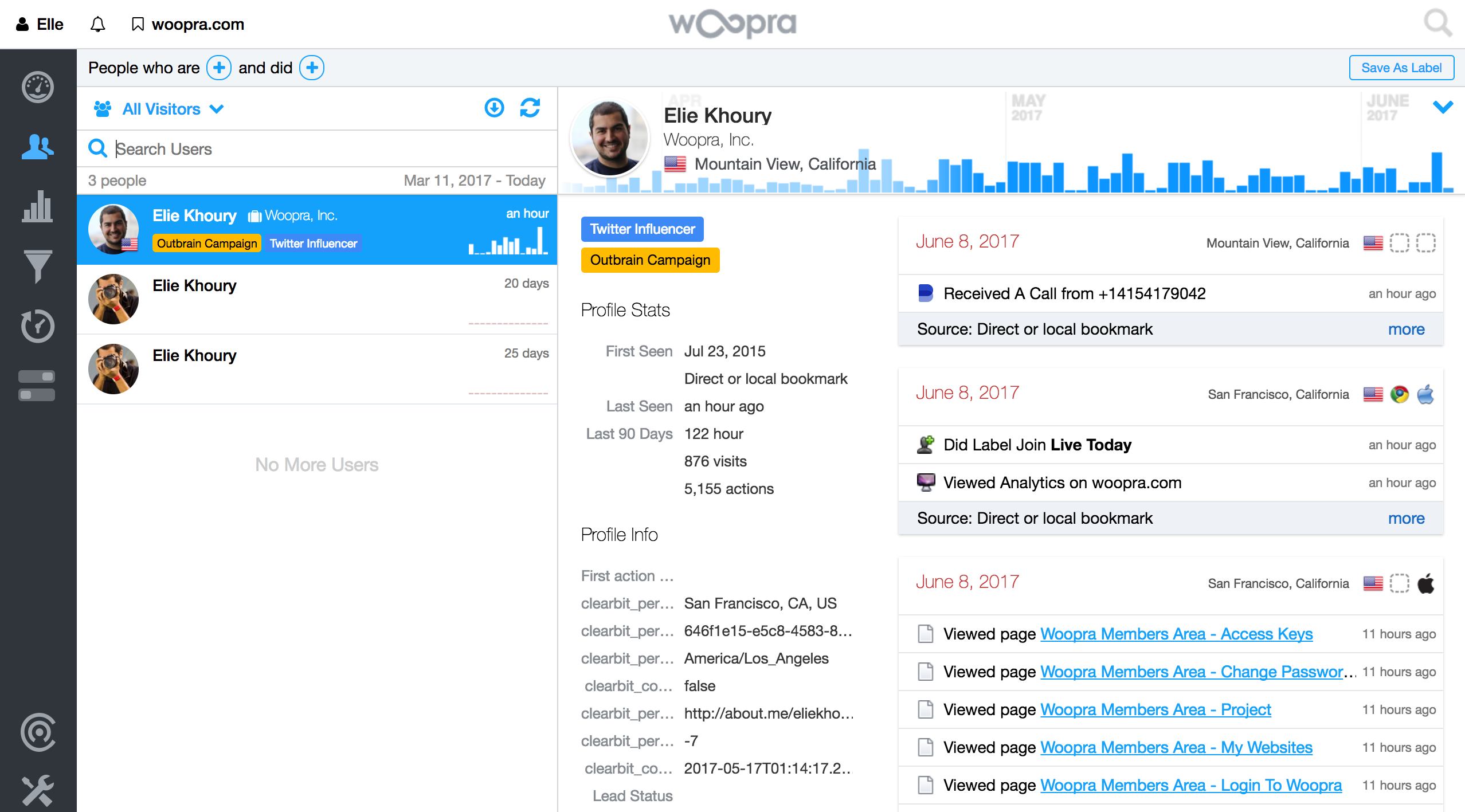Click the June 2017 activity timeline bars
The height and width of the screenshot is (812, 1465).
pyautogui.click(x=1407, y=173)
